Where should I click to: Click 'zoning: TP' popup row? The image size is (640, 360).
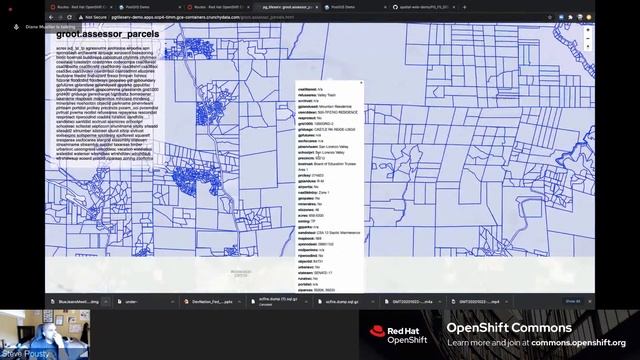[x=307, y=221]
